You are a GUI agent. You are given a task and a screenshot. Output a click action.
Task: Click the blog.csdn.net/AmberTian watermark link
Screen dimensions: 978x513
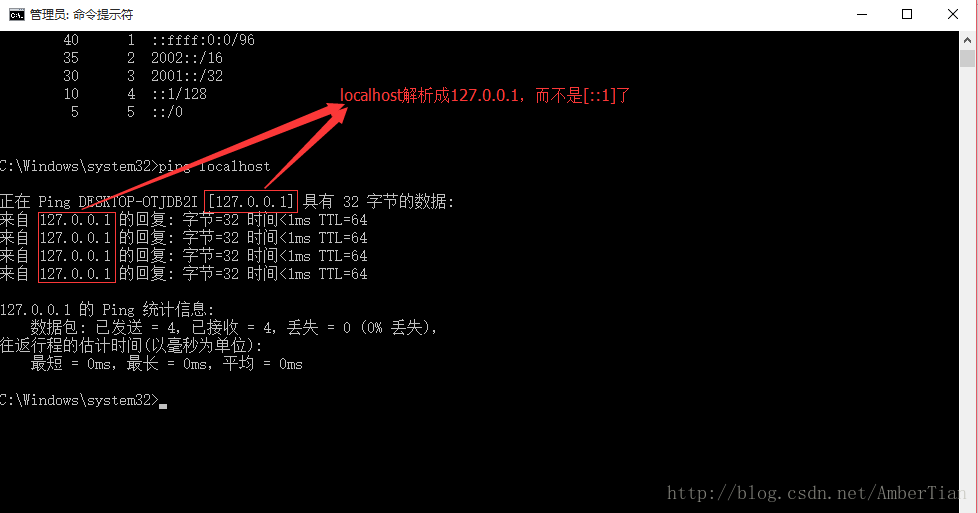(816, 493)
